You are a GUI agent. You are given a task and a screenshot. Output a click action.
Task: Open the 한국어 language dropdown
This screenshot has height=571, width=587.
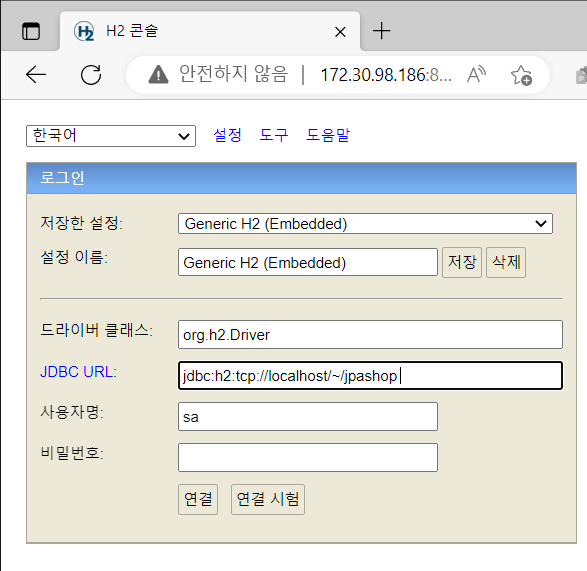[111, 136]
